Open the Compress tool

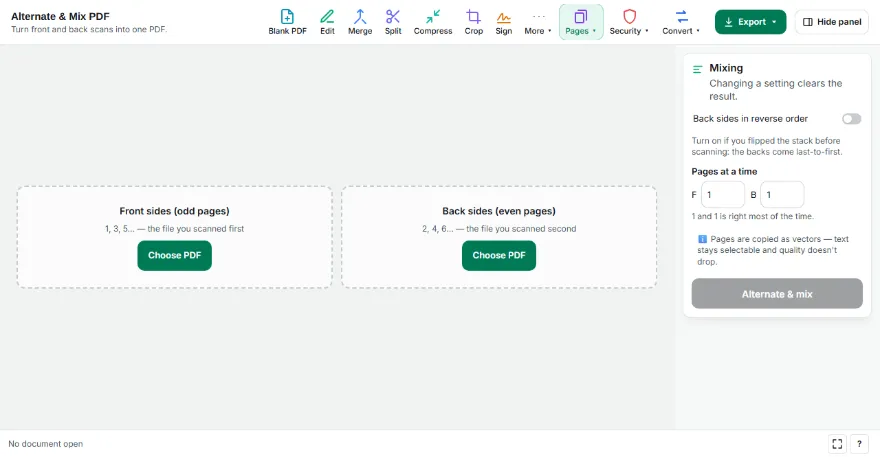[433, 22]
